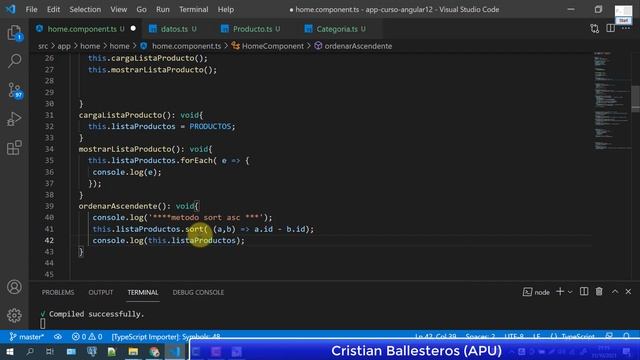Click PRODUCTOS constant on line 32
The image size is (640, 360).
click(x=210, y=127)
